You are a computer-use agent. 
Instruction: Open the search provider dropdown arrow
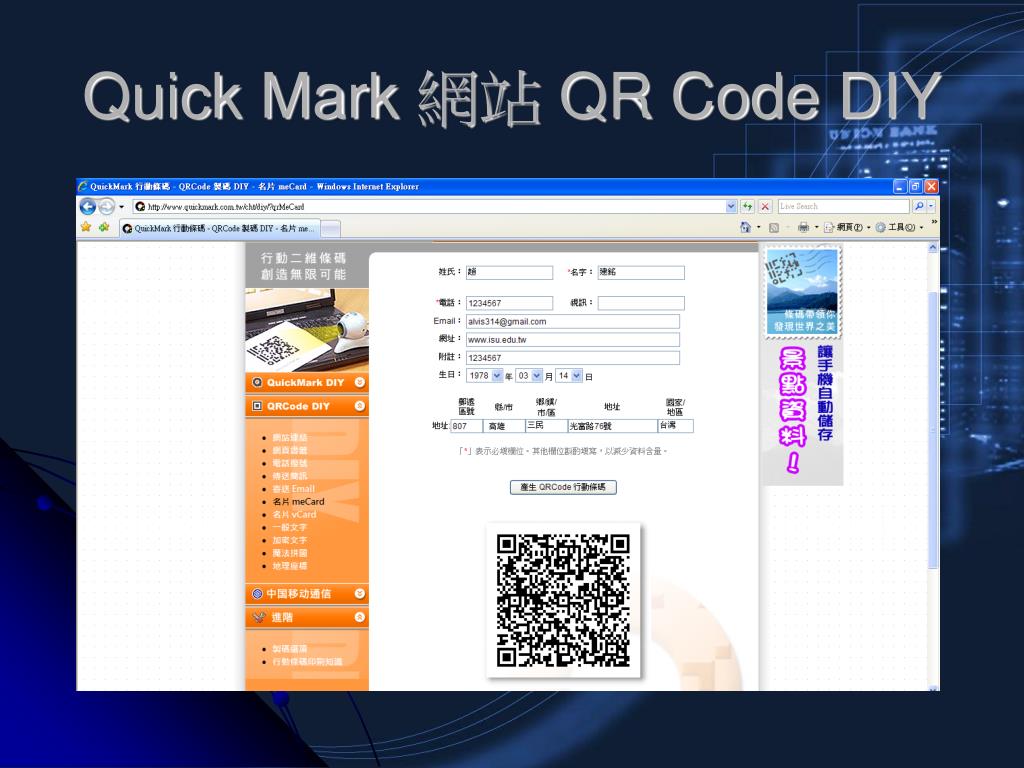point(931,206)
